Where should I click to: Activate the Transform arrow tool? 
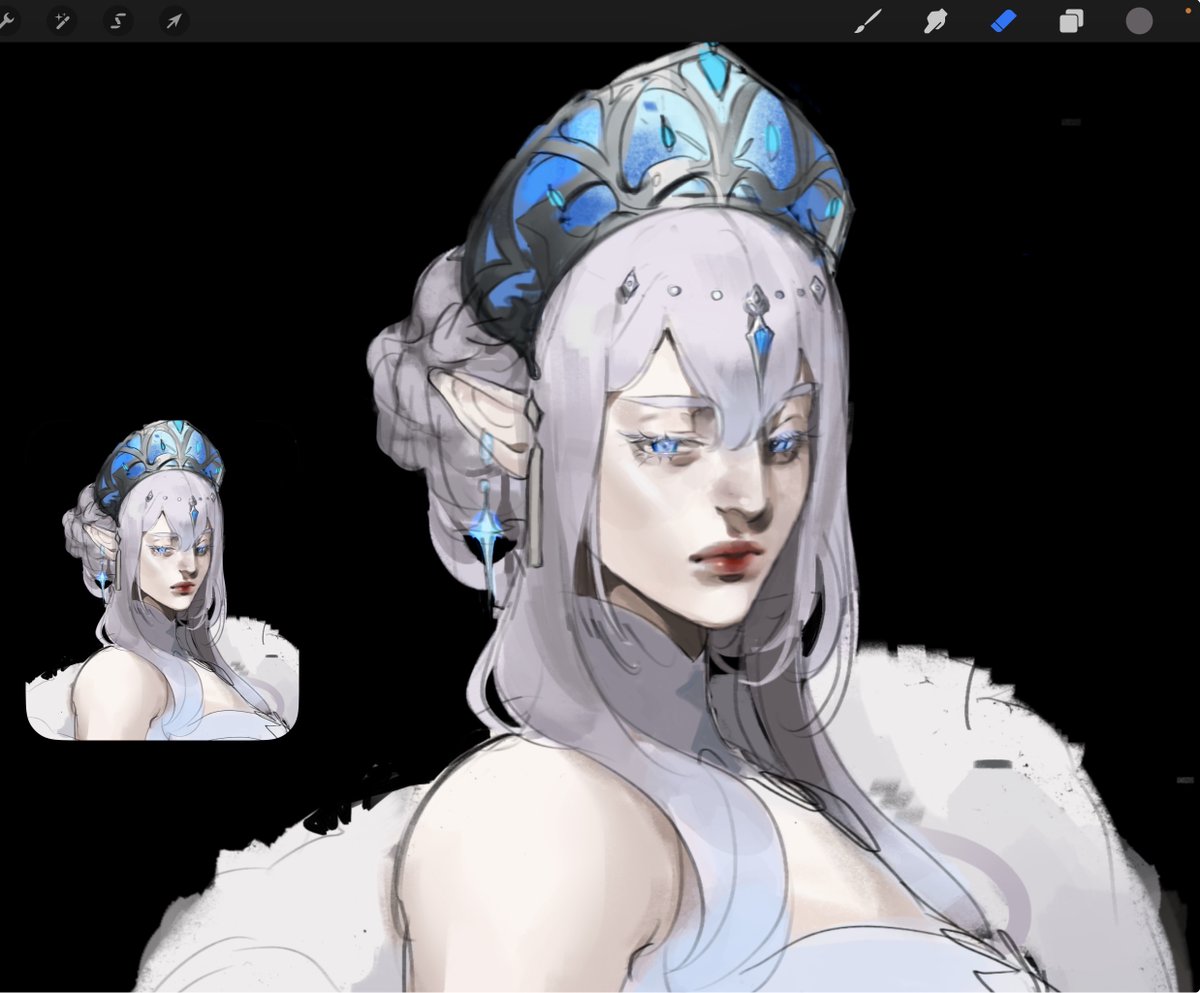(x=174, y=21)
